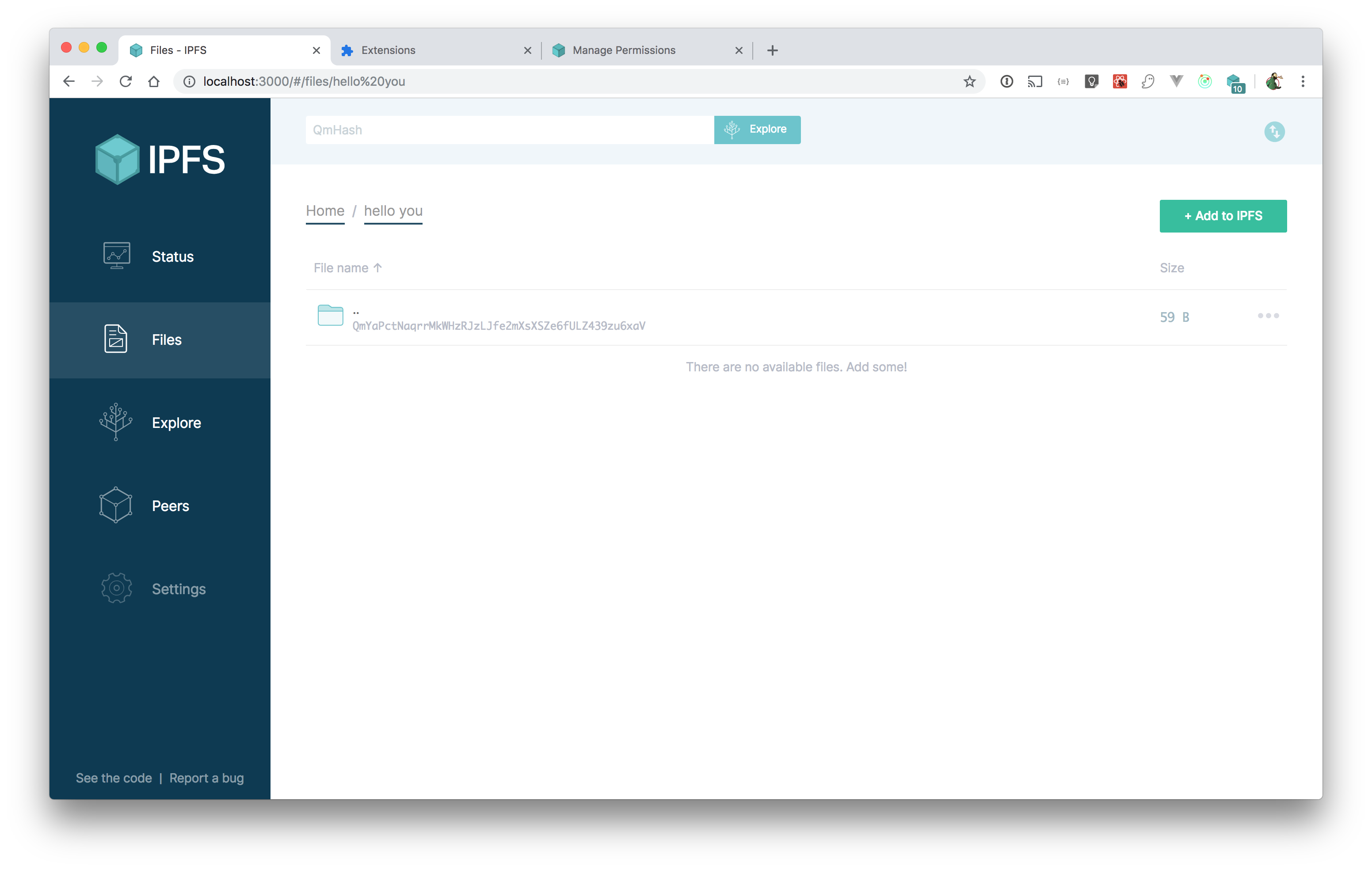Open the Ghostery ghost extension icon

pyautogui.click(x=1147, y=81)
